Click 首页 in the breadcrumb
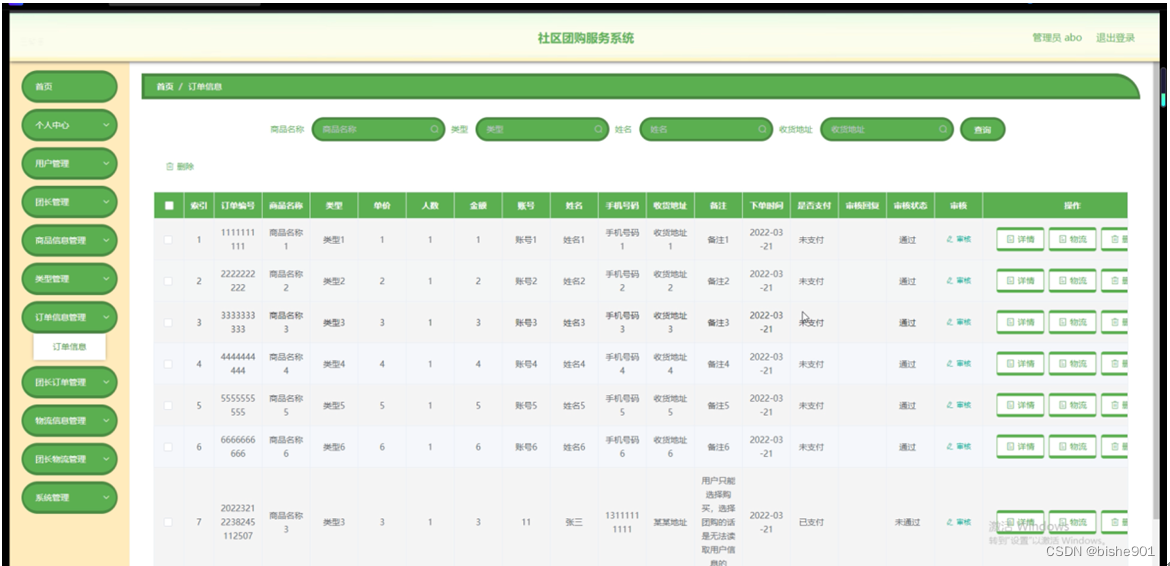This screenshot has height=566, width=1170. [x=165, y=87]
